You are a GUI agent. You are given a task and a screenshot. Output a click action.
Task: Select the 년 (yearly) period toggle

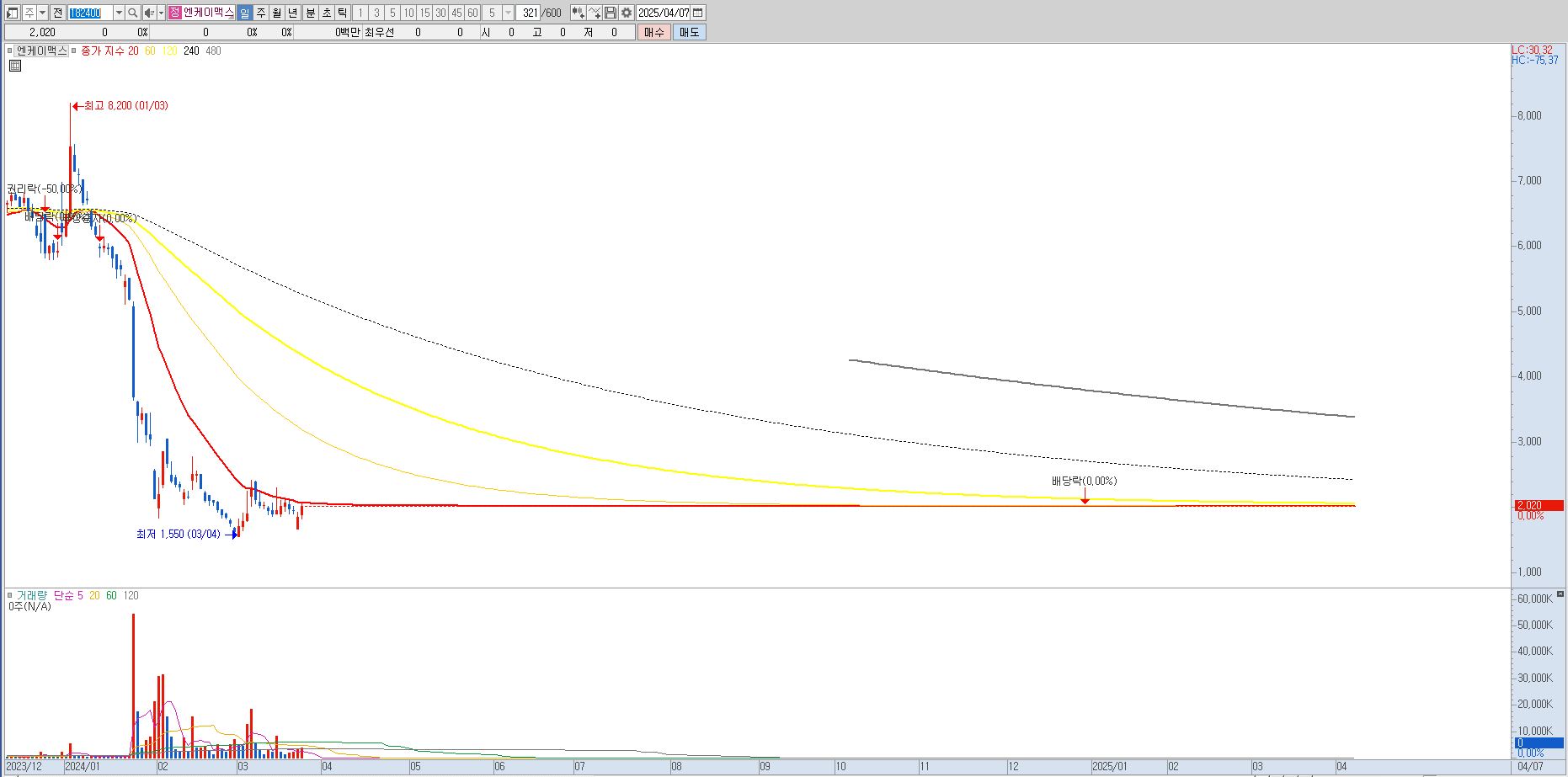tap(293, 13)
